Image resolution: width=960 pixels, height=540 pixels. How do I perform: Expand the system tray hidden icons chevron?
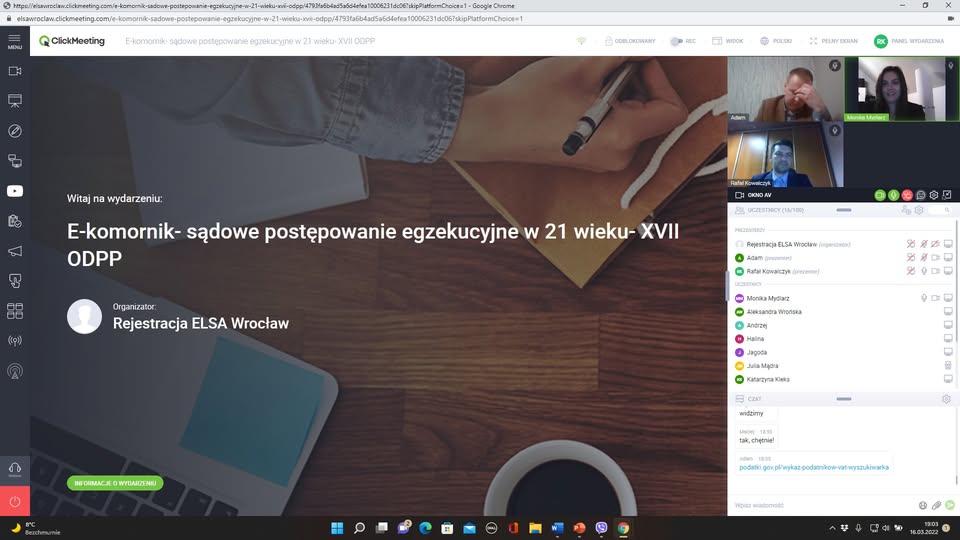tap(832, 528)
